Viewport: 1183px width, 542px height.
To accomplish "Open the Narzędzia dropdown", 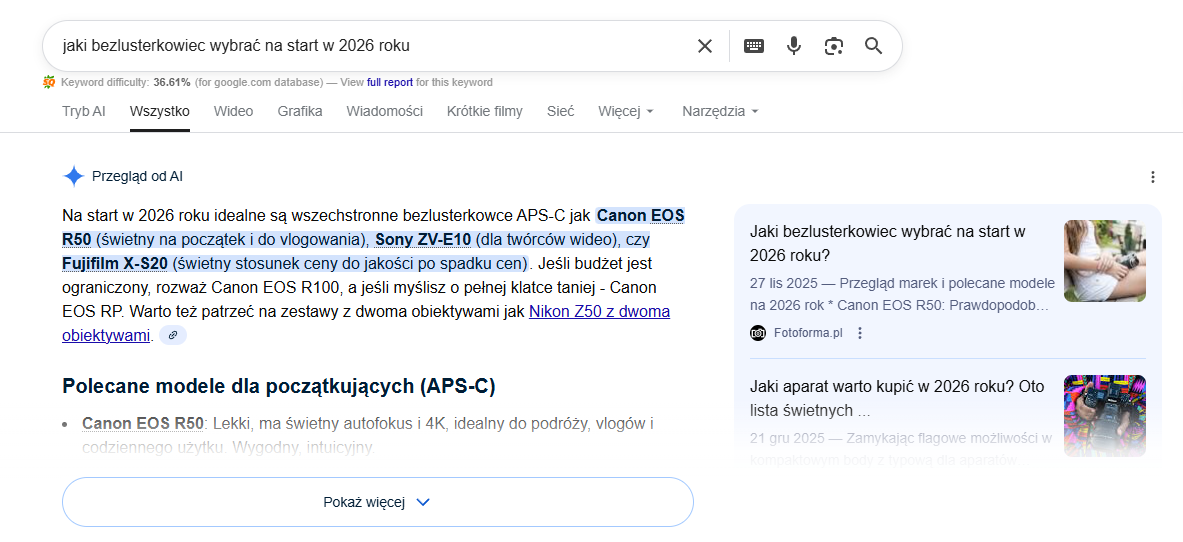I will coord(720,111).
